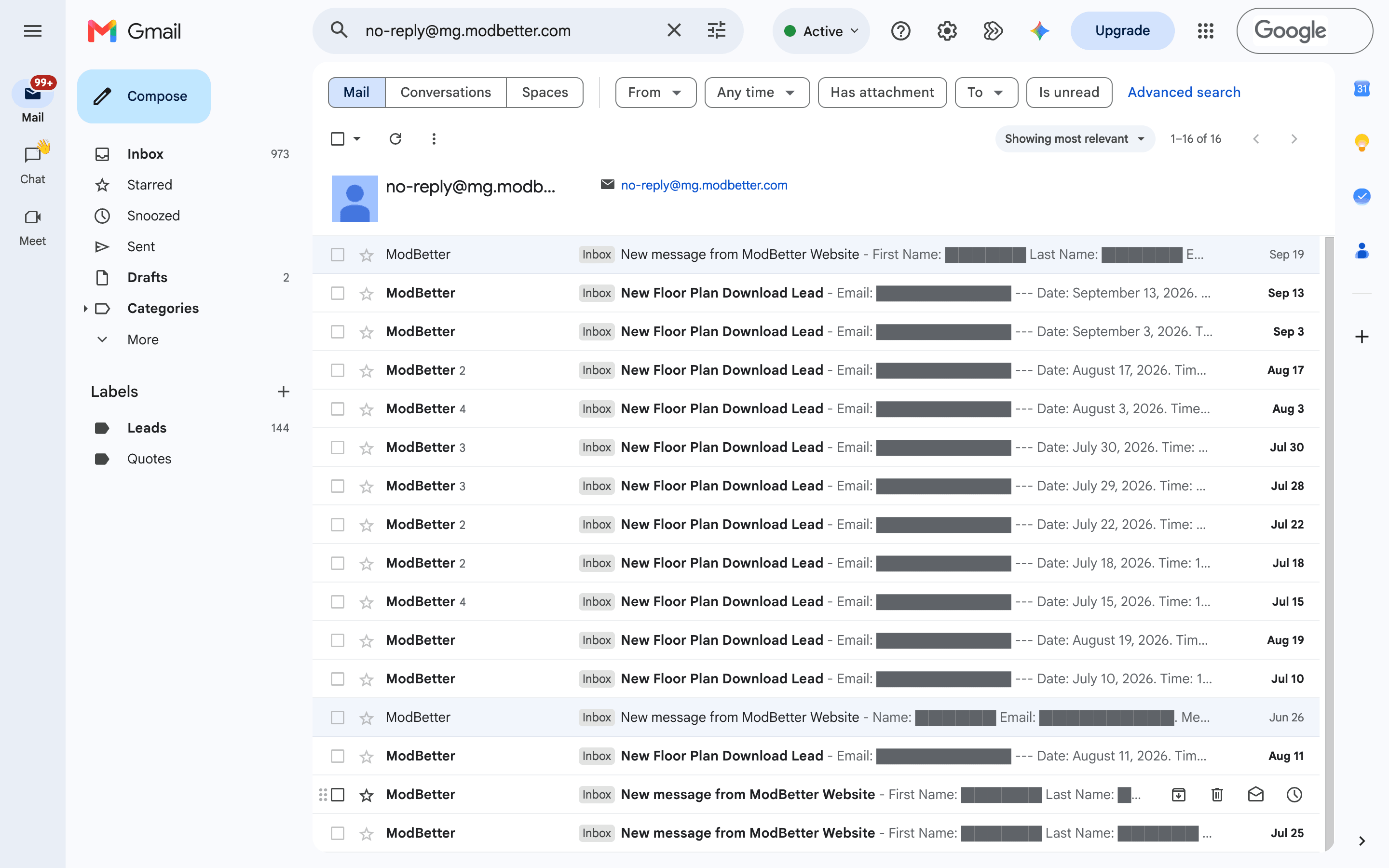Screen dimensions: 1389x868
Task: Refresh the message list
Action: click(395, 139)
